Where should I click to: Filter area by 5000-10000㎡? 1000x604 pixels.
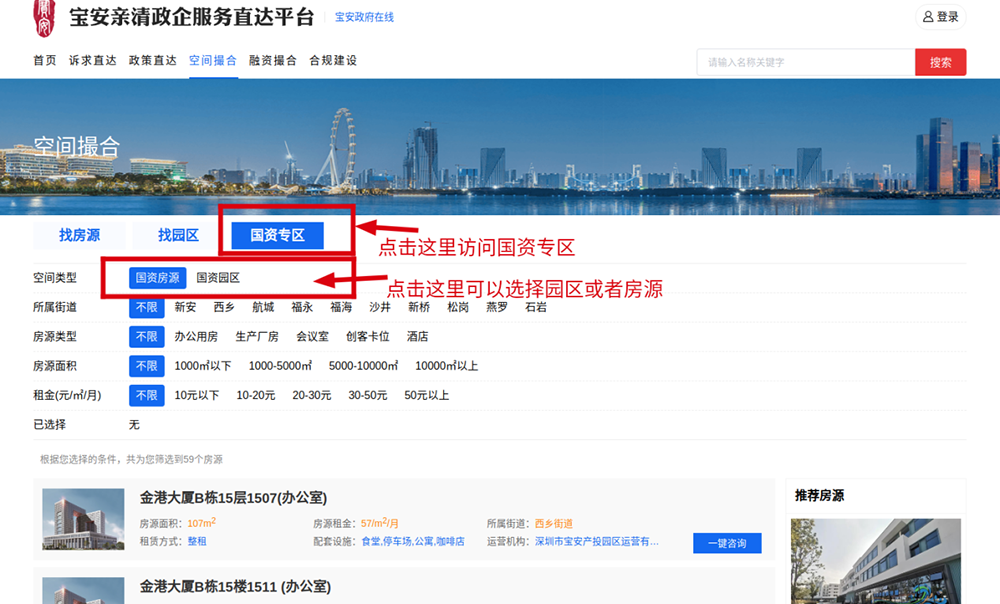coord(364,366)
